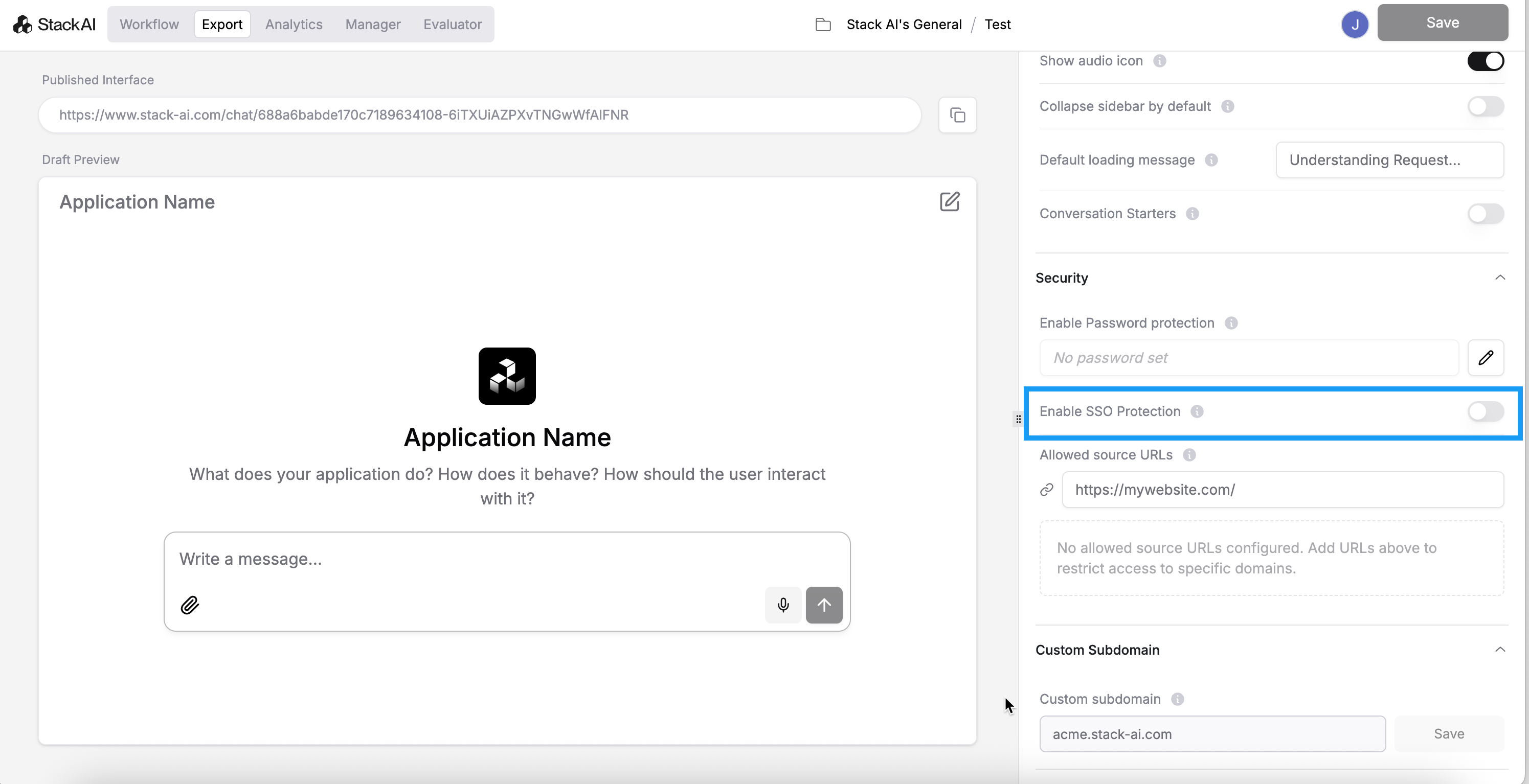Click the new chat edit icon
Viewport: 1529px width, 784px height.
pos(949,202)
